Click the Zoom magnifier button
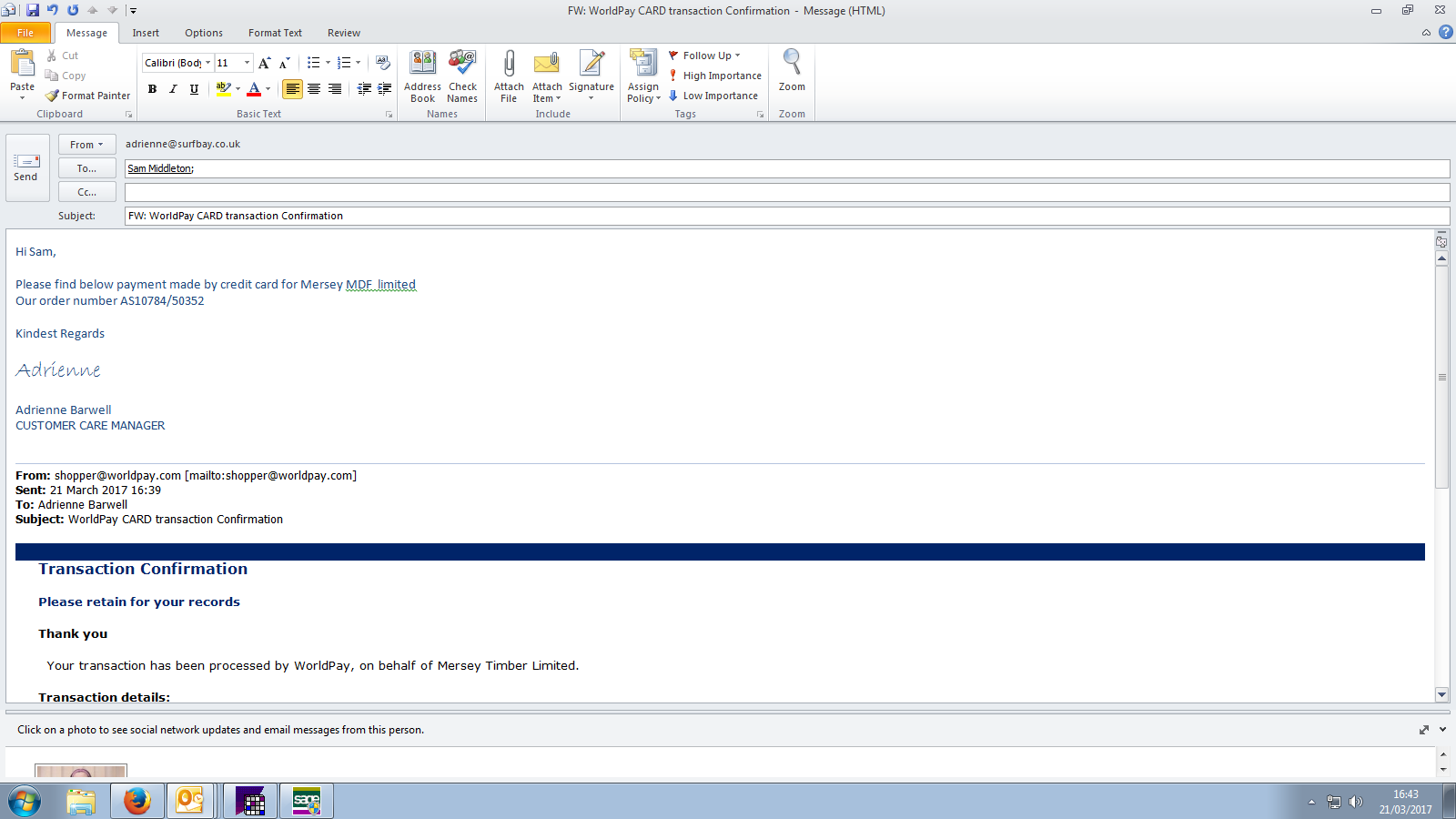 (792, 71)
